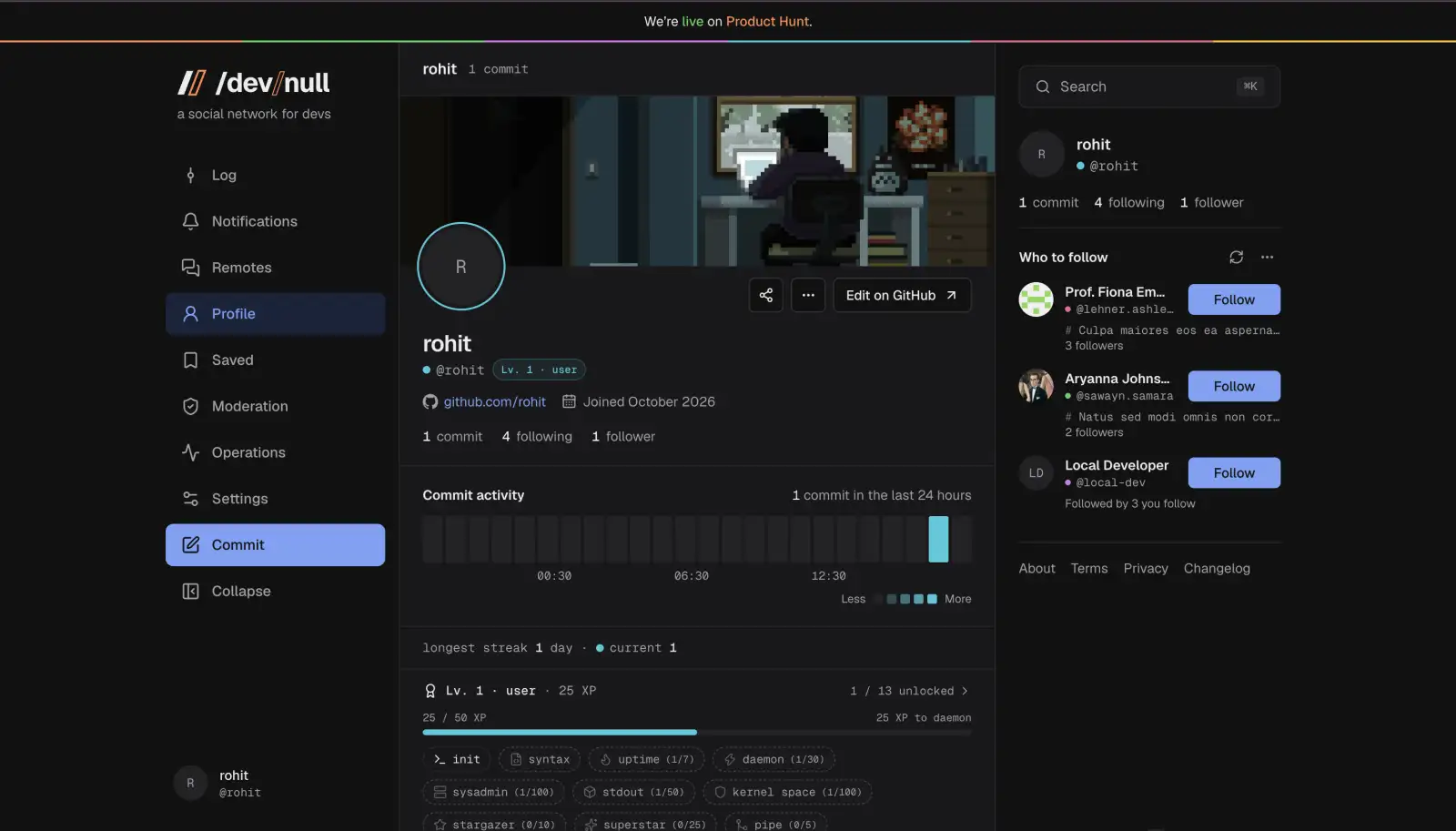Open the Moderation page

click(x=275, y=406)
